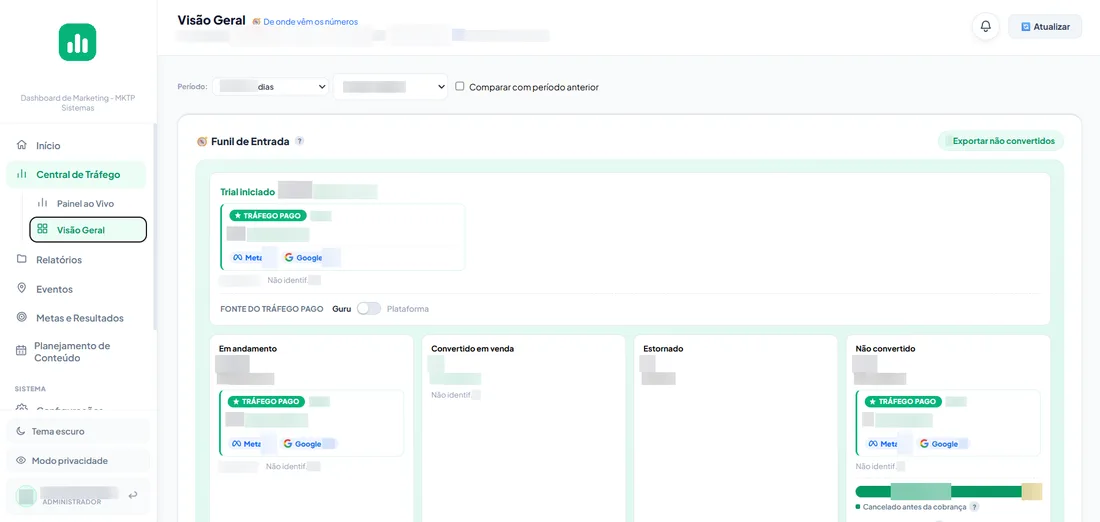Screen dimensions: 1100x522
Task: Click the logout arrow icon
Action: pos(133,495)
